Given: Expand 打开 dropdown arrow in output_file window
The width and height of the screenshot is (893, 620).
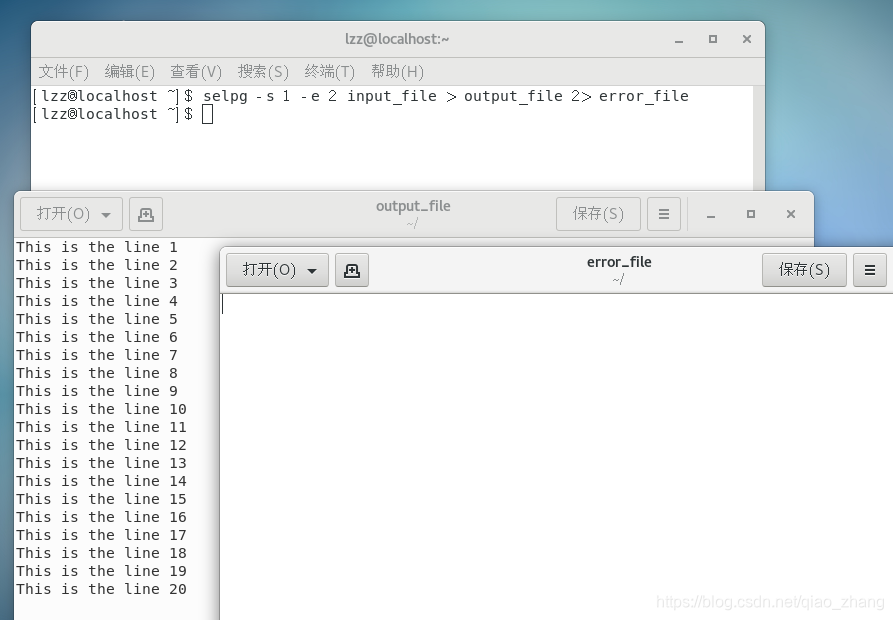Looking at the screenshot, I should [x=106, y=215].
